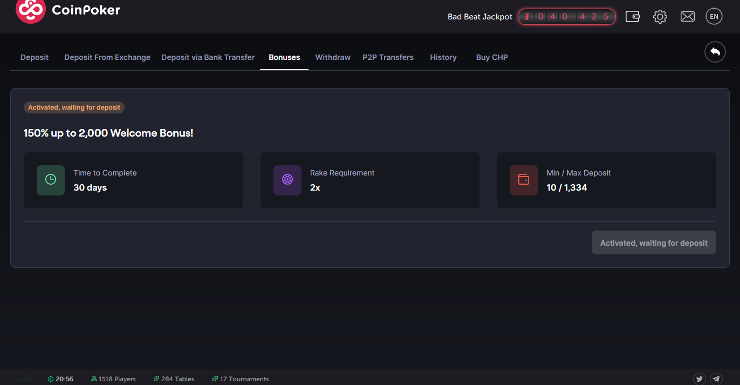Switch to Deposit From Exchange tab
The image size is (740, 385).
107,57
